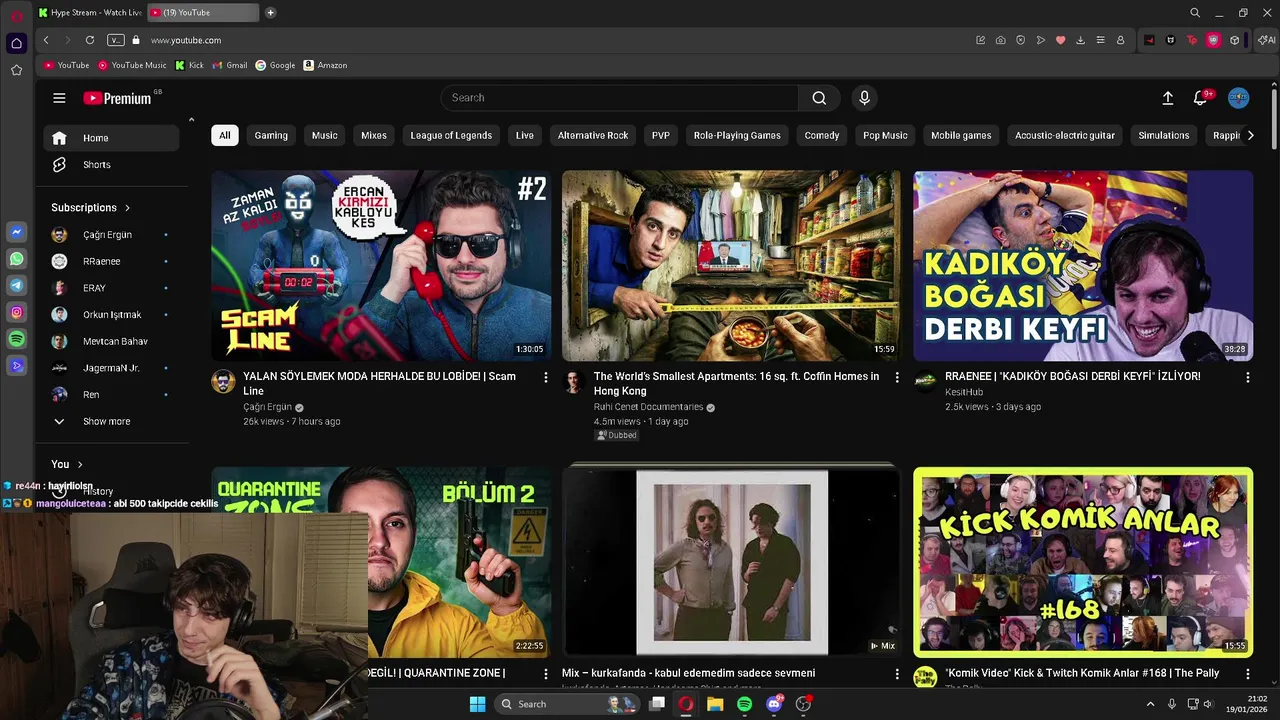The width and height of the screenshot is (1280, 720).
Task: Open WhatsApp in Opera sidebar
Action: click(x=17, y=259)
